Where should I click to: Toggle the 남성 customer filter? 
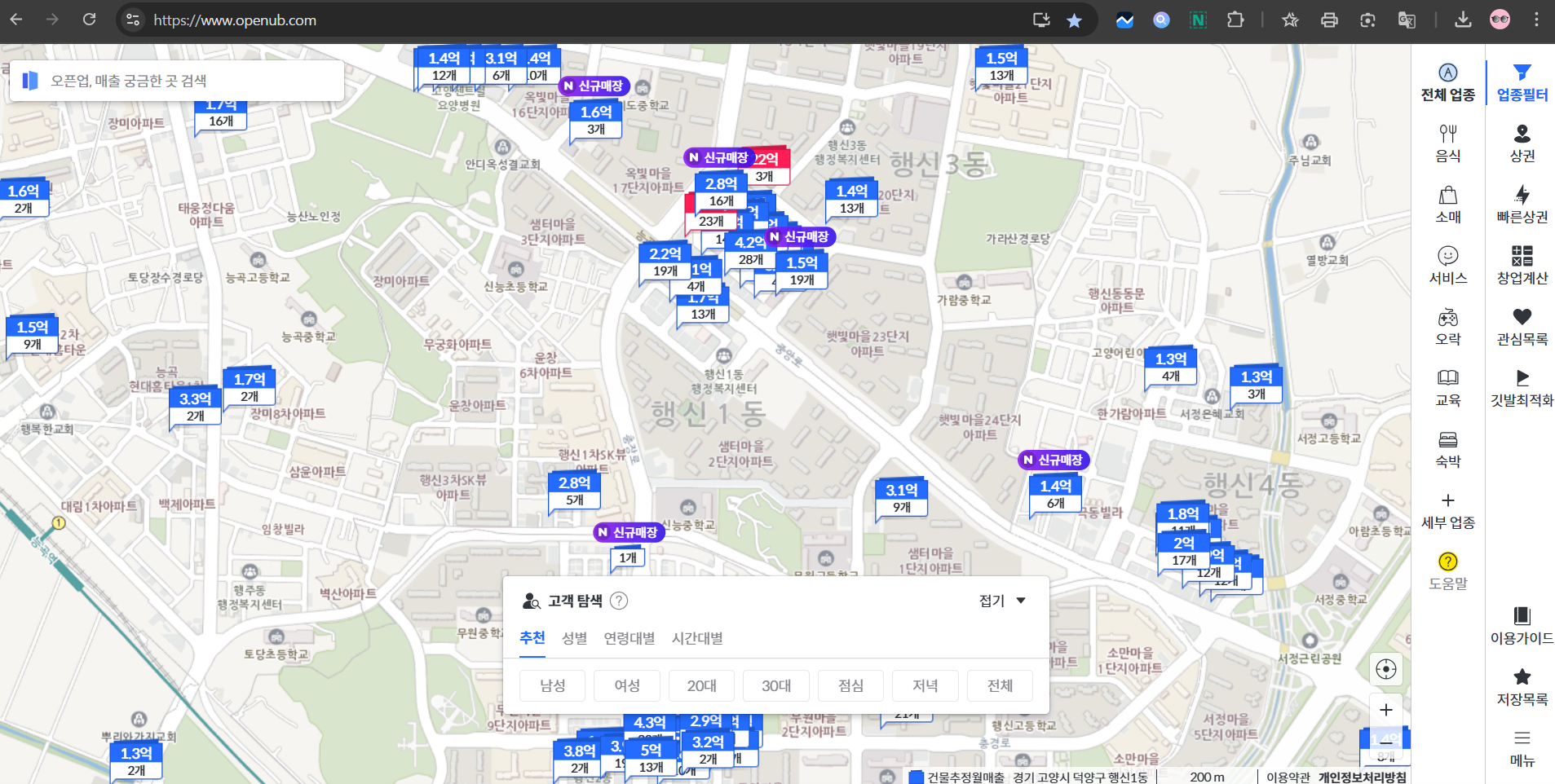pyautogui.click(x=552, y=685)
